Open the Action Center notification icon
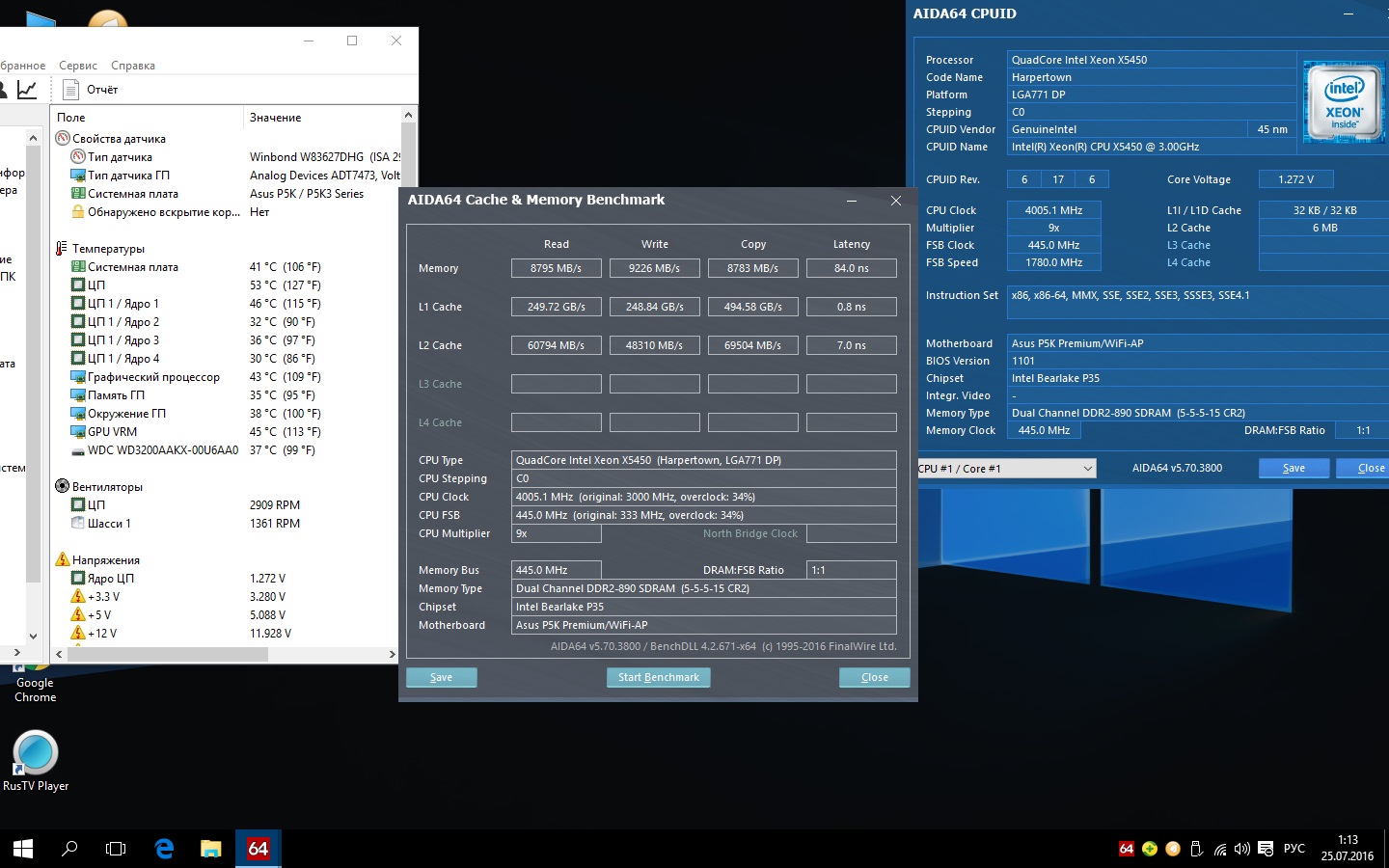Image resolution: width=1389 pixels, height=868 pixels. 1266,849
